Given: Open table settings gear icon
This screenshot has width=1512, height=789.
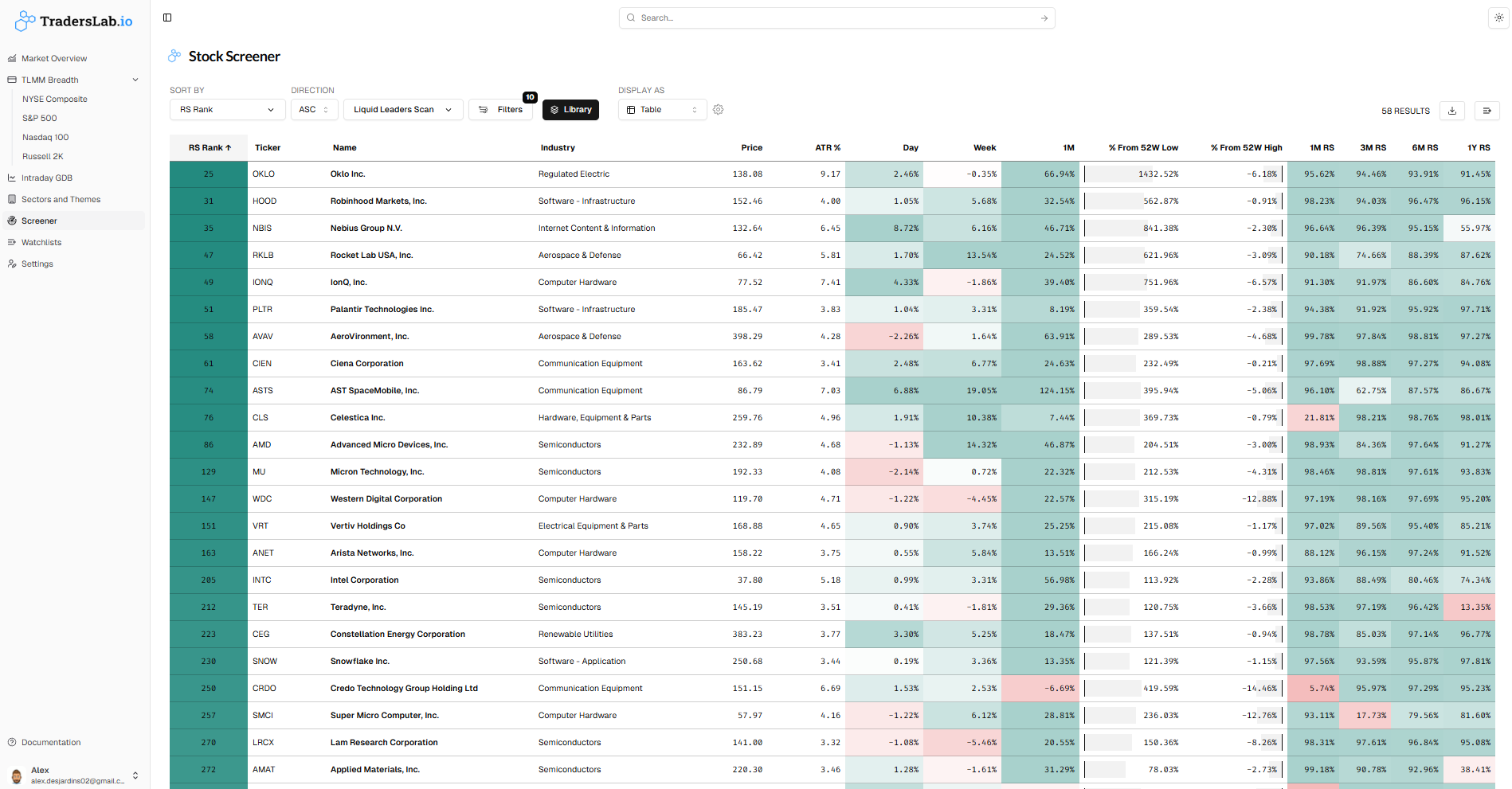Looking at the screenshot, I should click(718, 110).
